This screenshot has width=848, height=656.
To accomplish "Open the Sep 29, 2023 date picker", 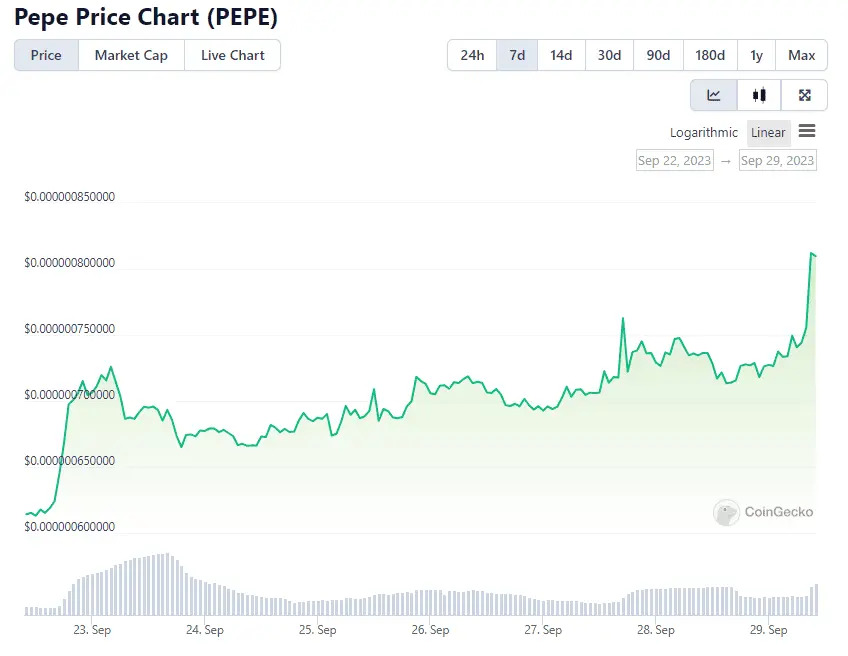I will (778, 160).
